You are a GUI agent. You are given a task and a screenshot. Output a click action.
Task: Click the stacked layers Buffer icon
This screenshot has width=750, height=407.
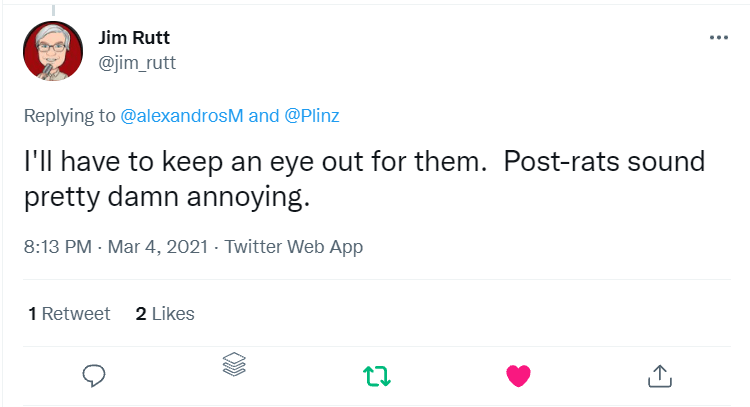[234, 365]
